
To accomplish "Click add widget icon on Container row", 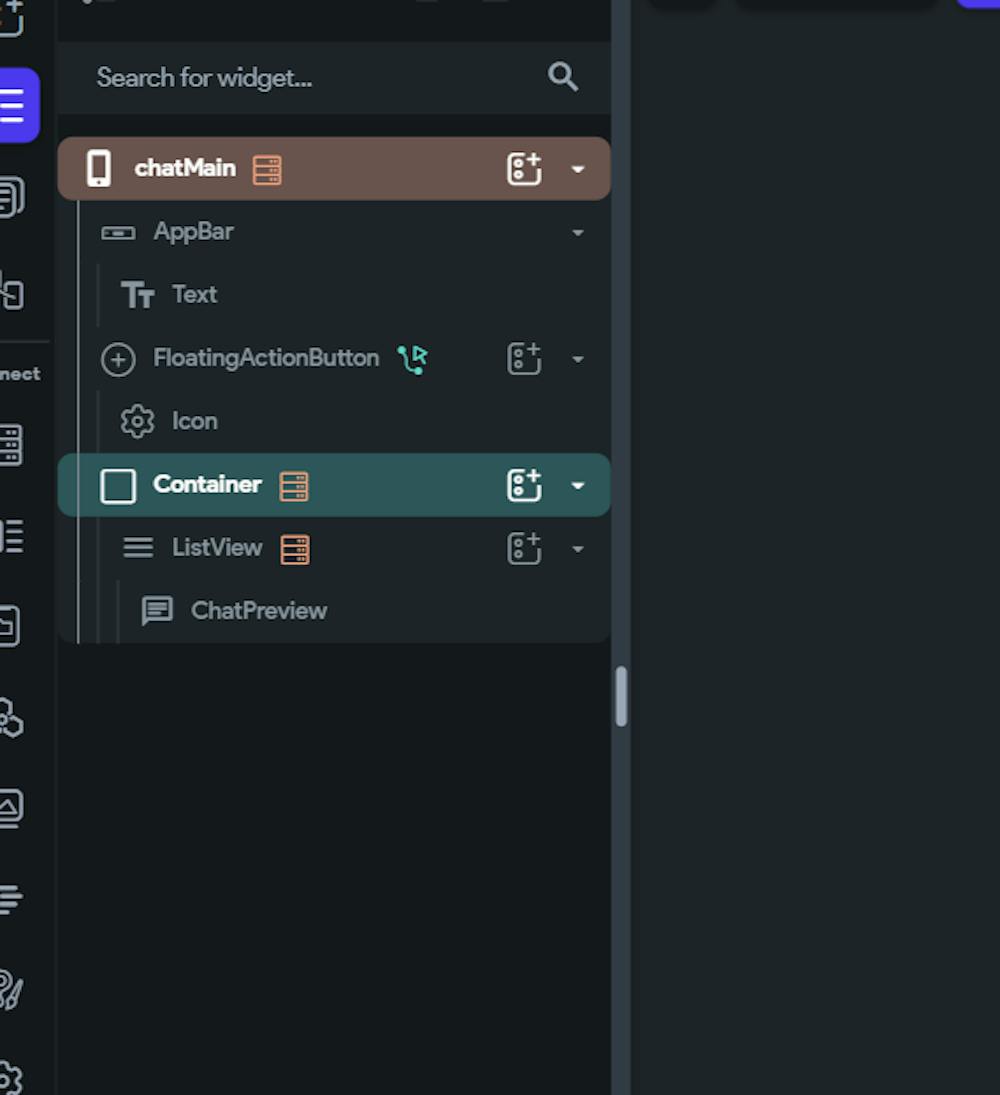I will [524, 485].
